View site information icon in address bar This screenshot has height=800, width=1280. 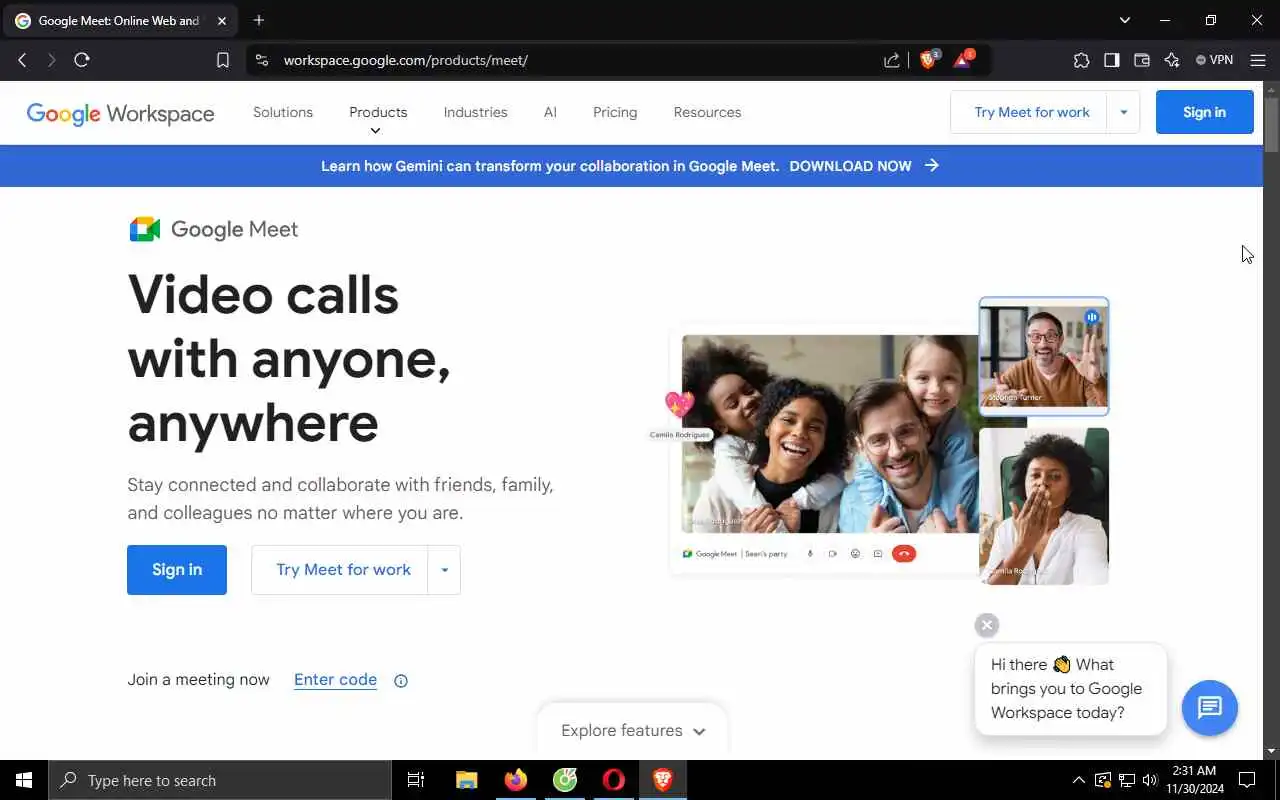(262, 60)
